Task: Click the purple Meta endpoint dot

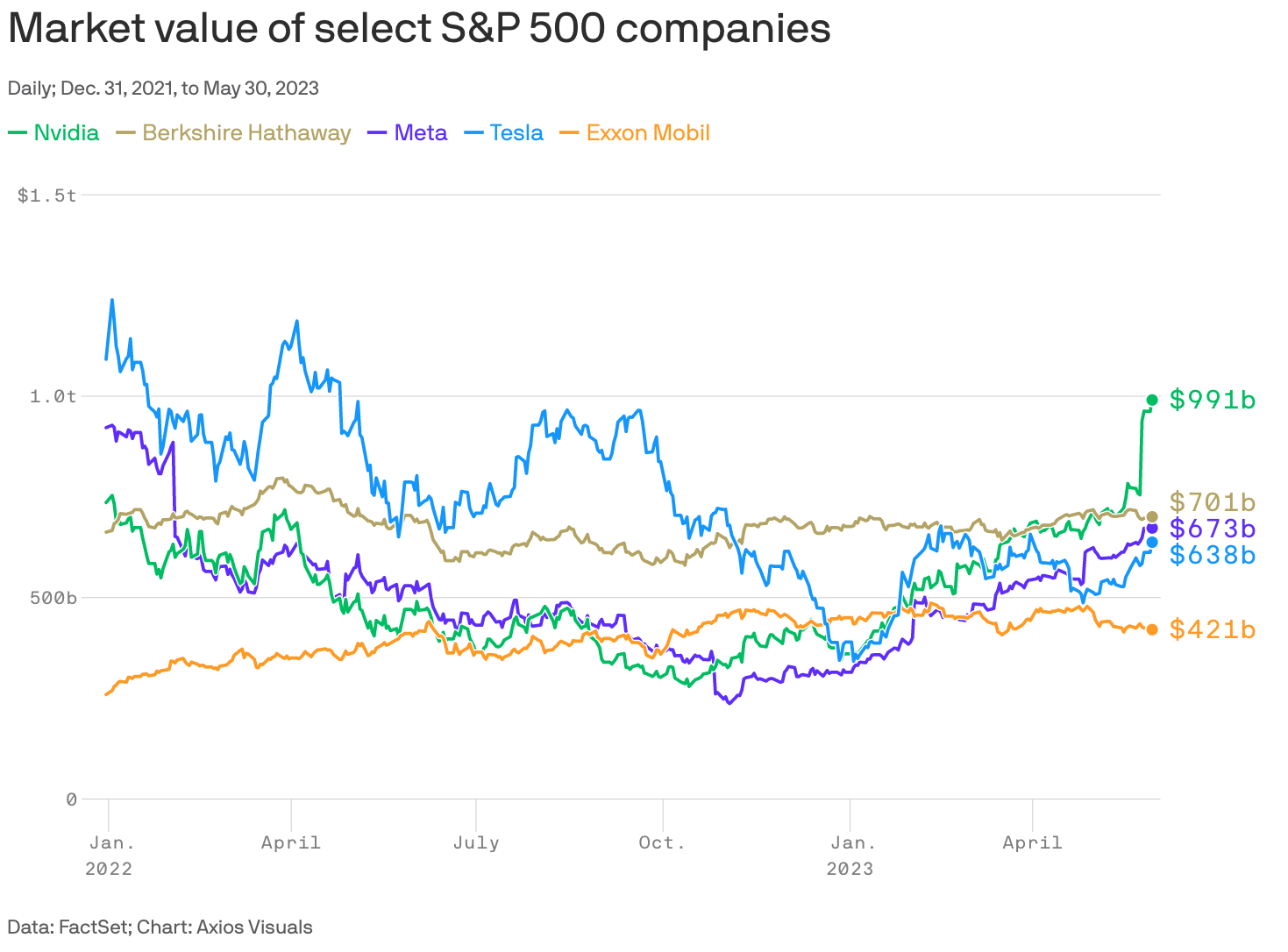Action: 1152,529
